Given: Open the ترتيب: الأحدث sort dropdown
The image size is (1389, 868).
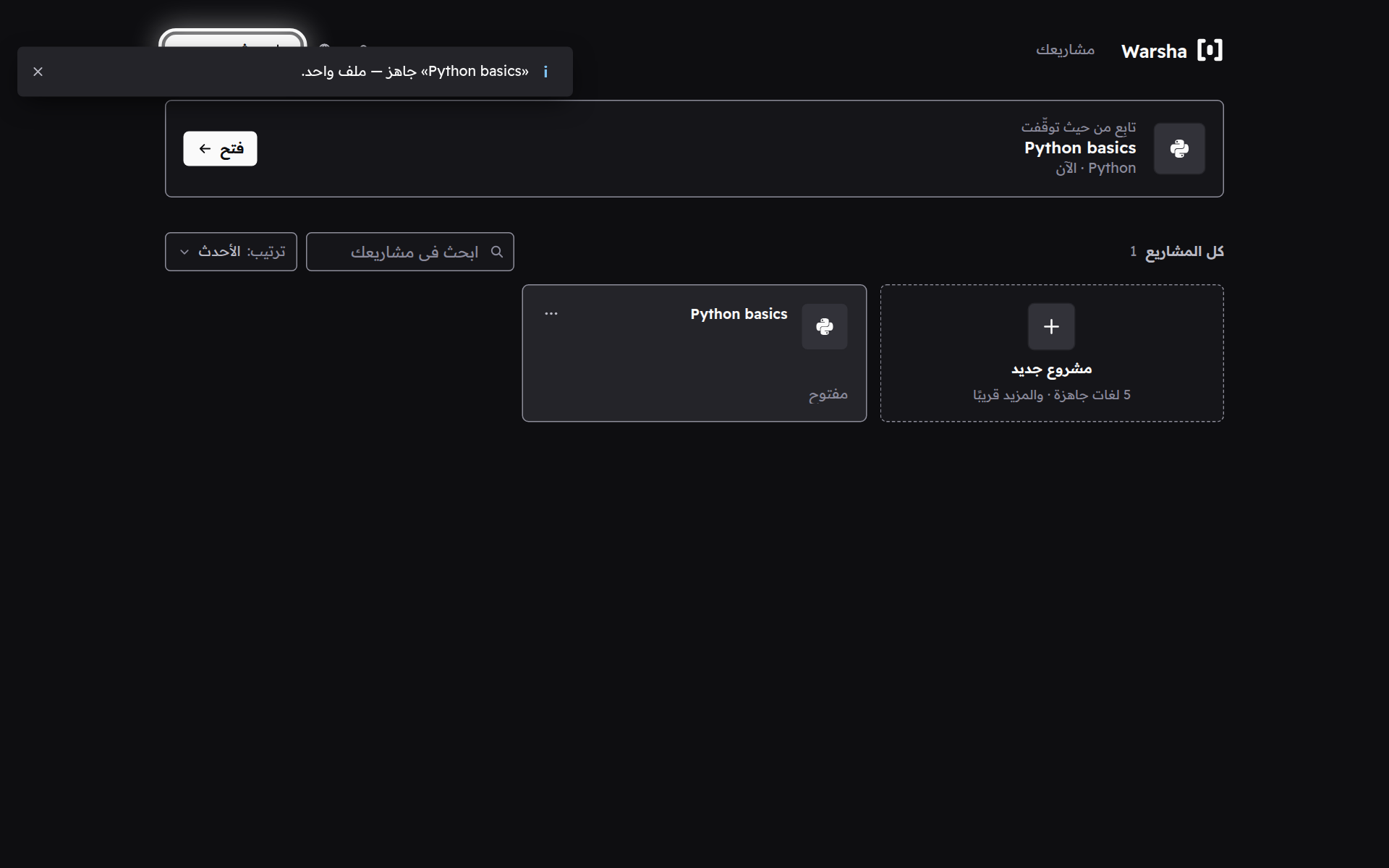Looking at the screenshot, I should (231, 252).
